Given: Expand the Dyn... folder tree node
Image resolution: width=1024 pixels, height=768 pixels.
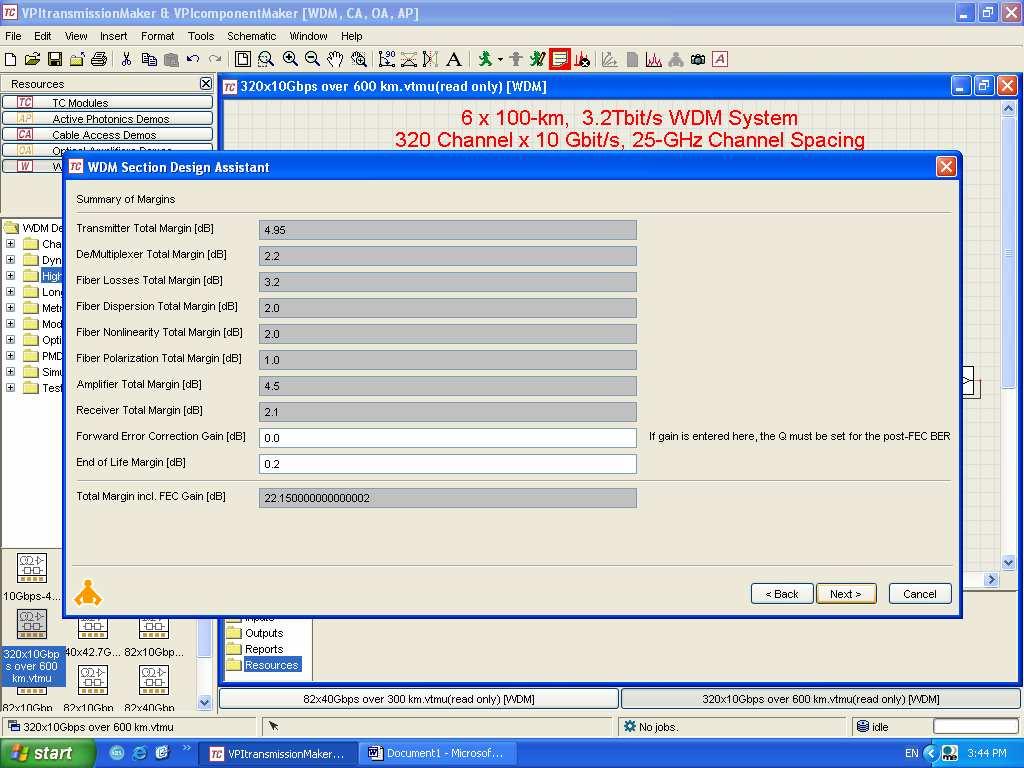Looking at the screenshot, I should tap(10, 259).
